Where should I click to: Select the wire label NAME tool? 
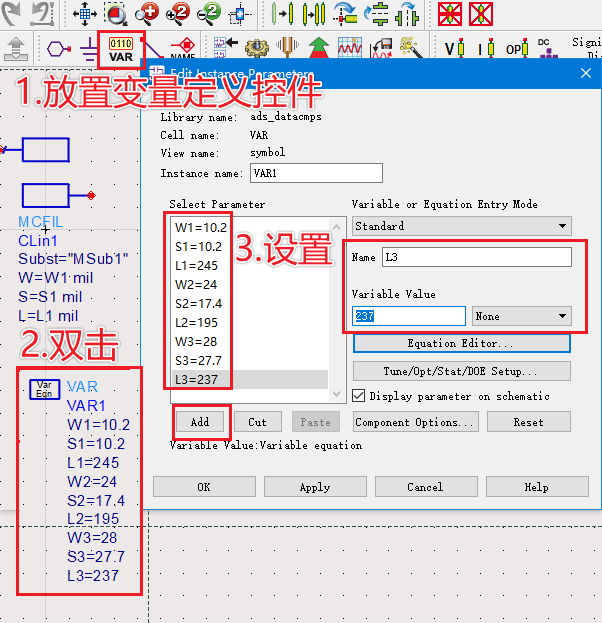(x=183, y=48)
